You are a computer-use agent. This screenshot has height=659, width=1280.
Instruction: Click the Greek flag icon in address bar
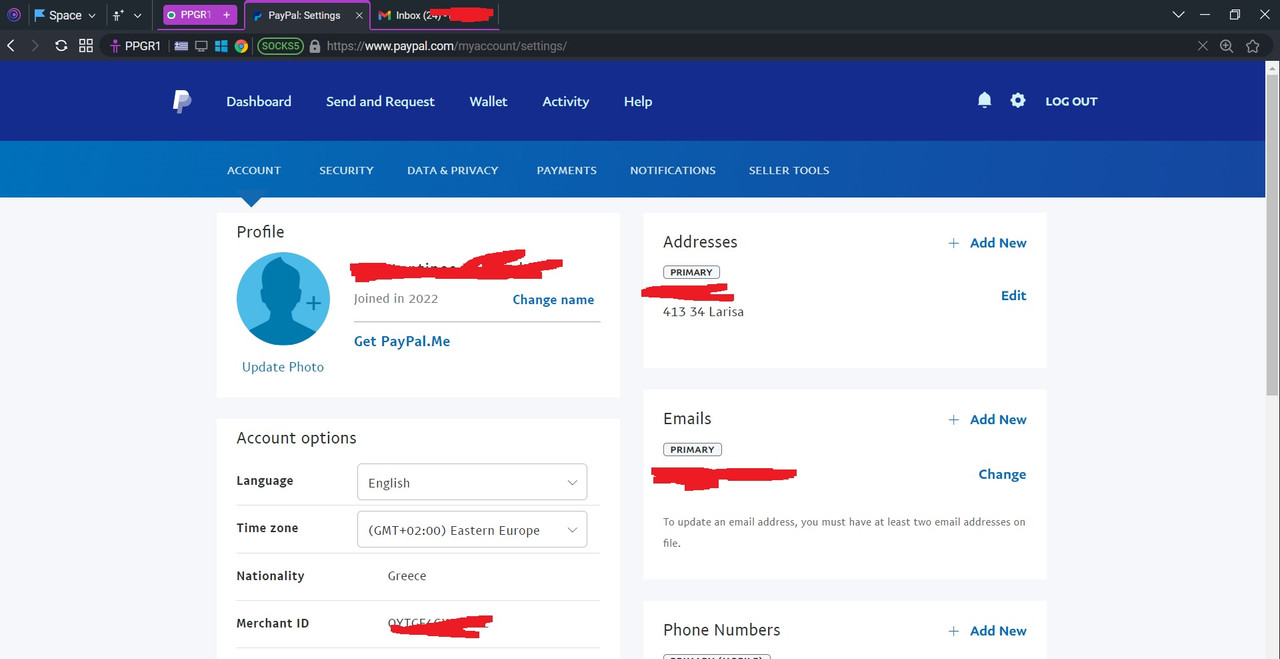coord(181,46)
